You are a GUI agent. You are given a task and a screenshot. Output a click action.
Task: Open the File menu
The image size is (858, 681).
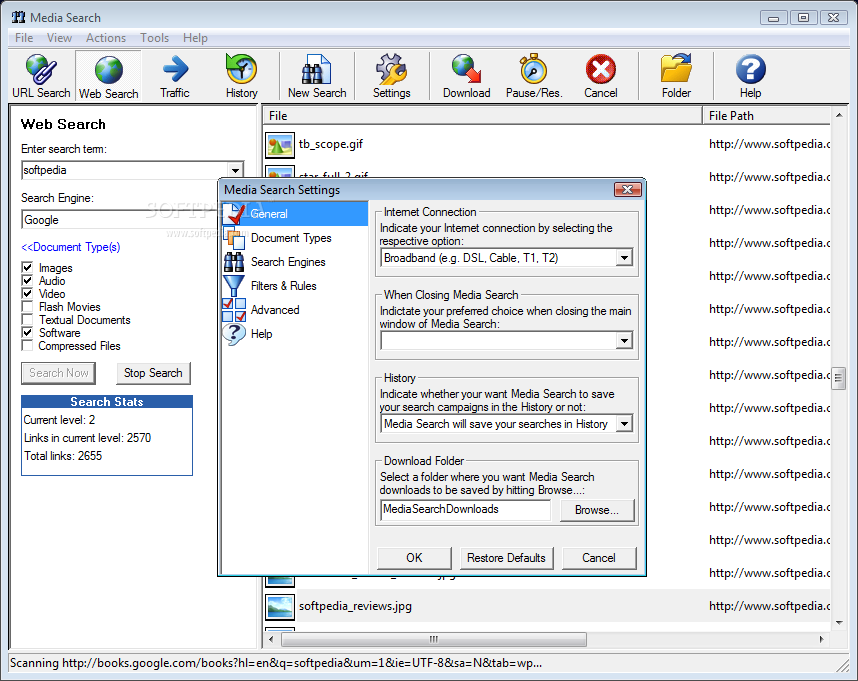pyautogui.click(x=24, y=38)
